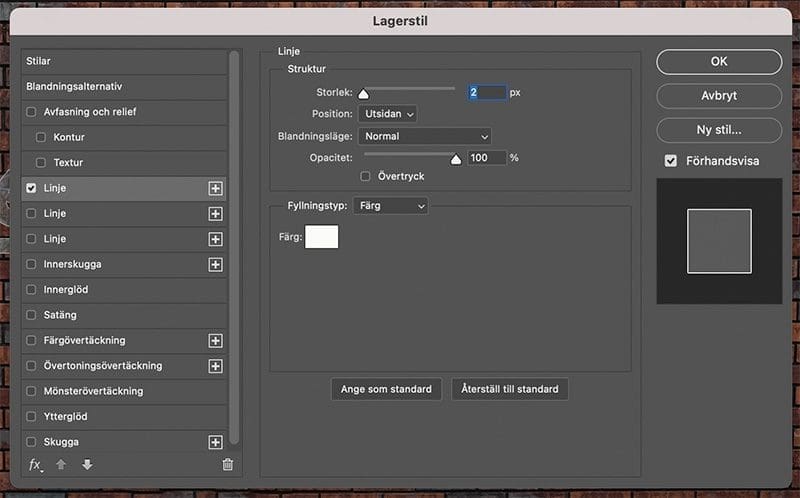Click the Ny stil... button
This screenshot has height=498, width=800.
719,130
